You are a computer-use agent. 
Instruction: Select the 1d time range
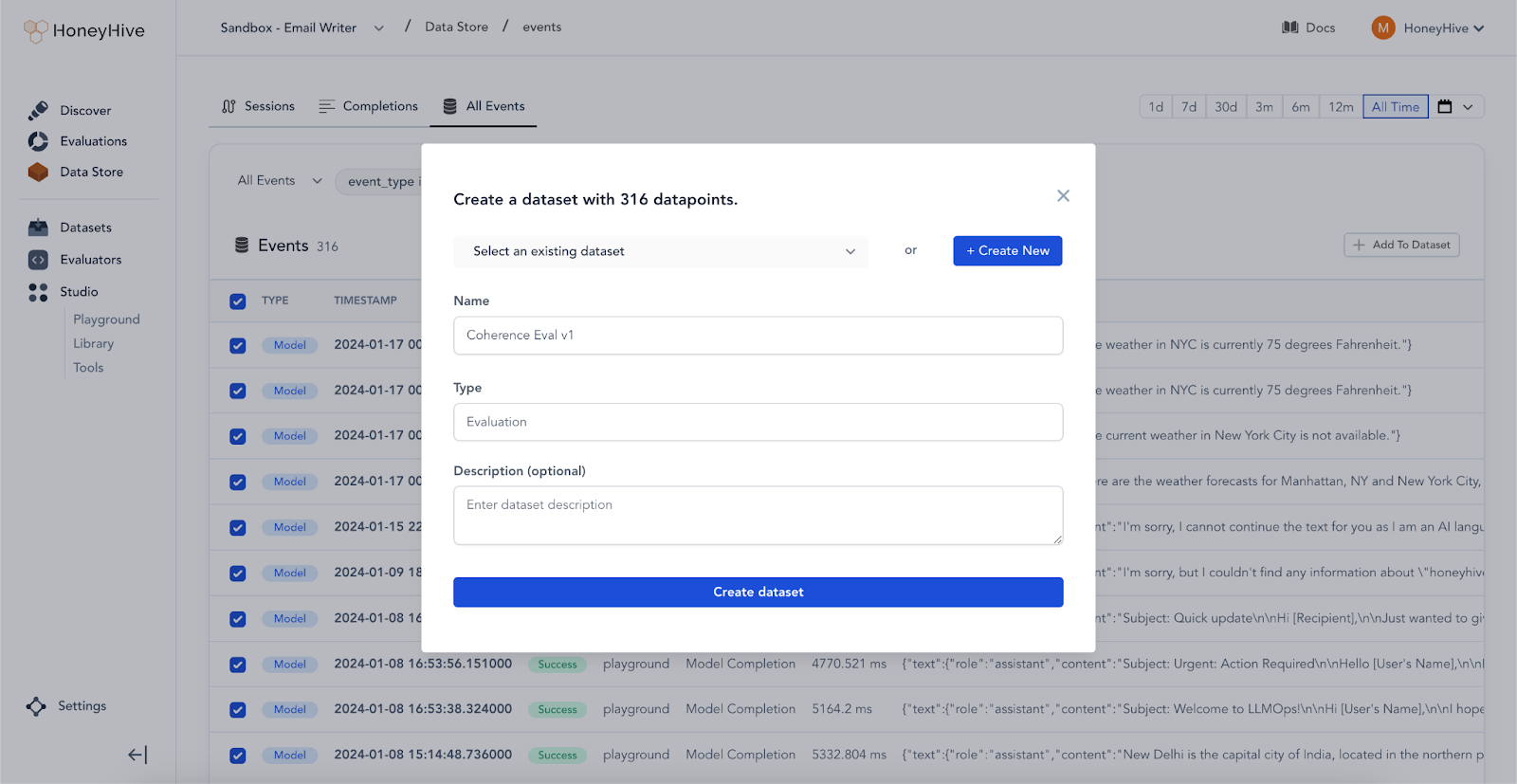[x=1156, y=107]
